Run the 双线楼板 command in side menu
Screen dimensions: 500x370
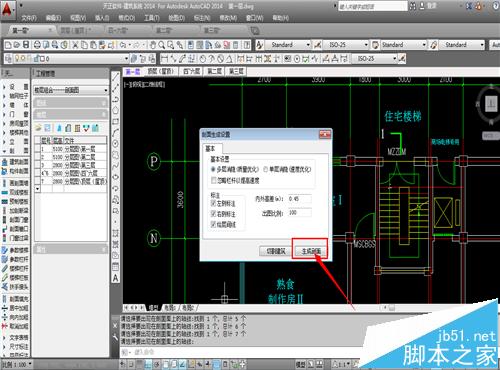coord(16,192)
